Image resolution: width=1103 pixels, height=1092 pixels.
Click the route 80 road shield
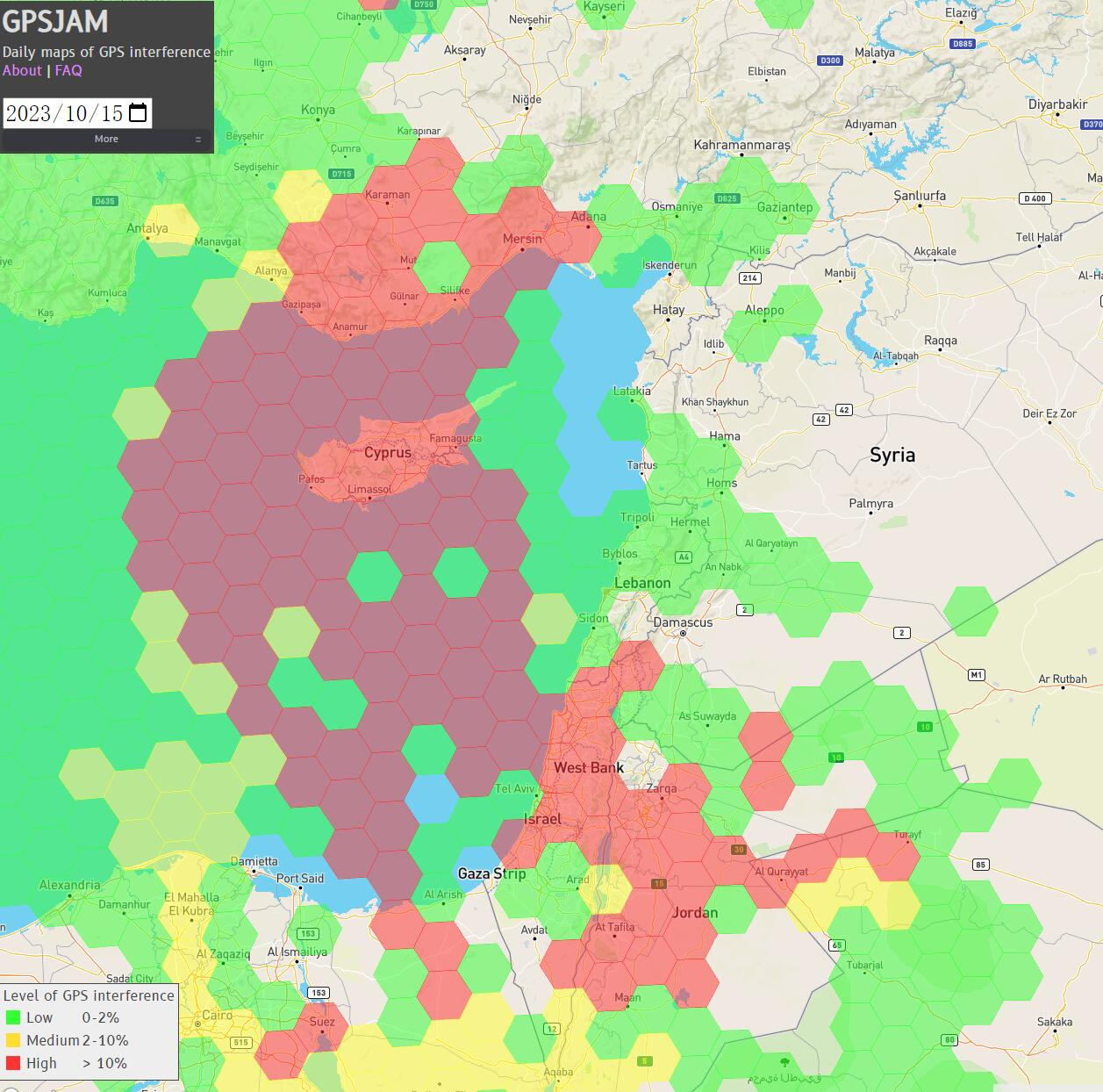949,1040
